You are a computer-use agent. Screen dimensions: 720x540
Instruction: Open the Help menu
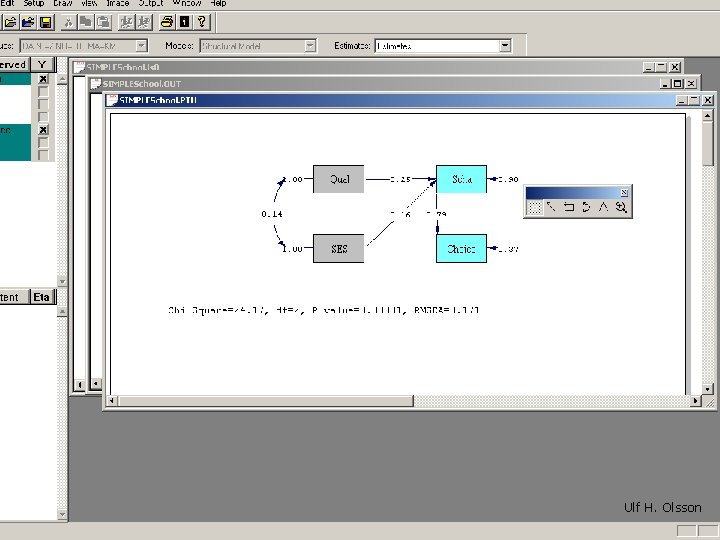218,3
